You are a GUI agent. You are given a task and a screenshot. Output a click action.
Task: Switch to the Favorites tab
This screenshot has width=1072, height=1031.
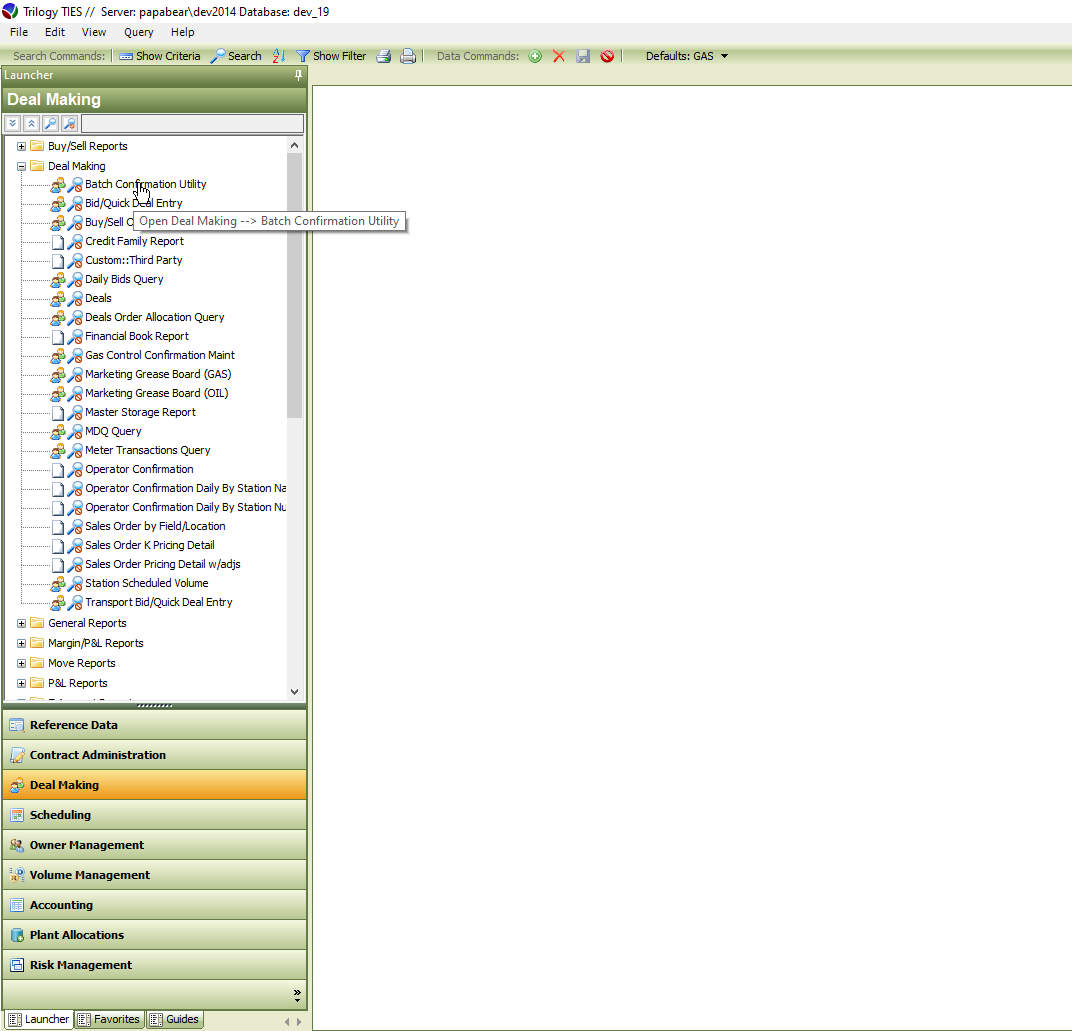(x=109, y=1019)
